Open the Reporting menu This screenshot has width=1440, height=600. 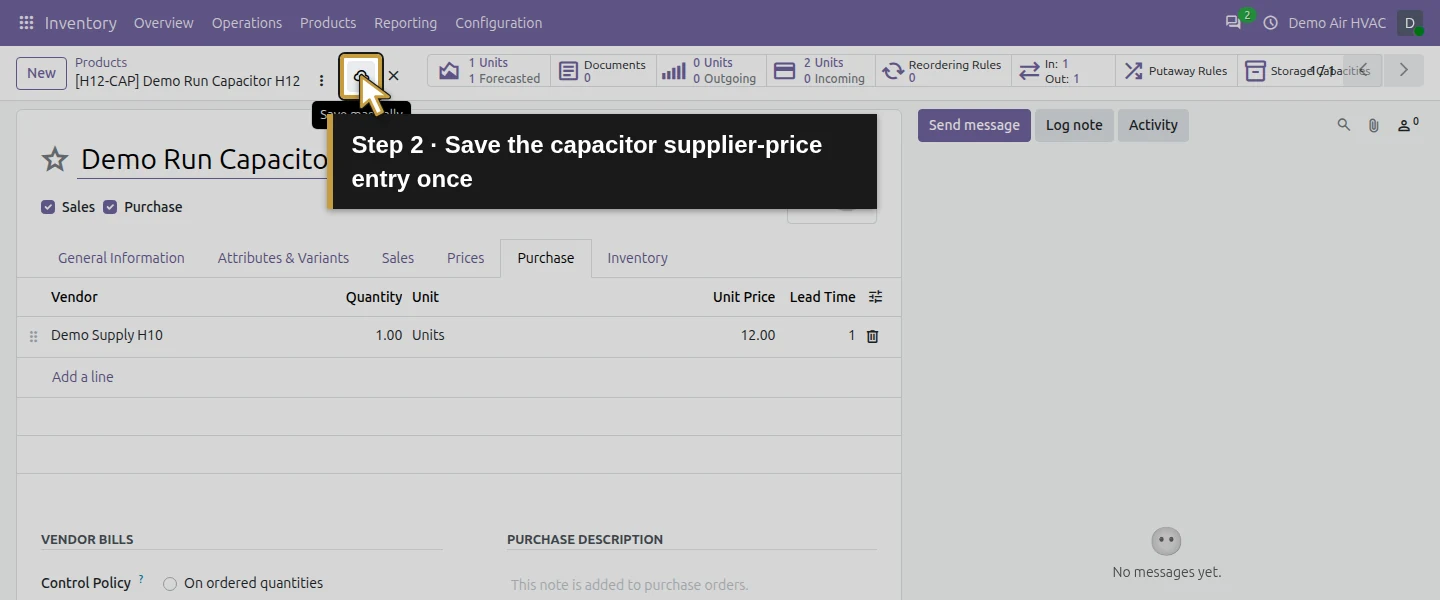pos(405,22)
